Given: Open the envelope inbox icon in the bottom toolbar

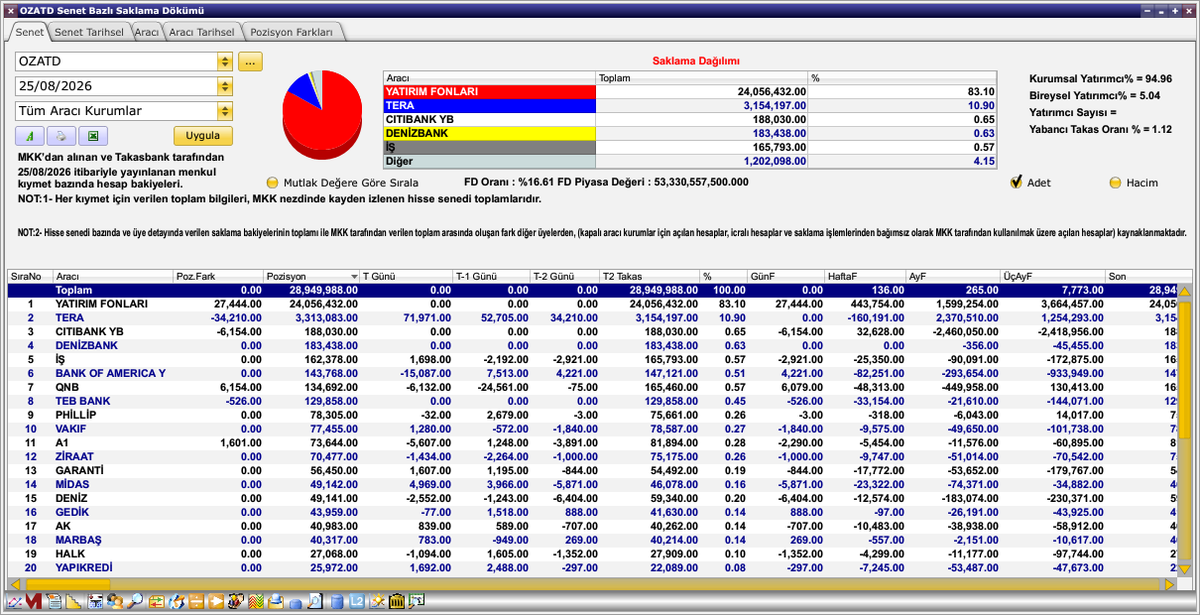Looking at the screenshot, I should 276,601.
